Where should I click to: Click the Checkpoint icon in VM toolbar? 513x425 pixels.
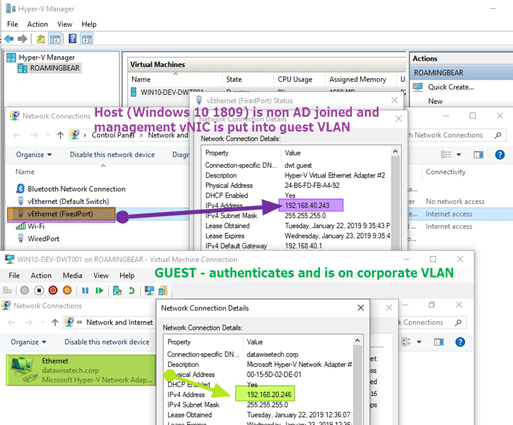117,290
